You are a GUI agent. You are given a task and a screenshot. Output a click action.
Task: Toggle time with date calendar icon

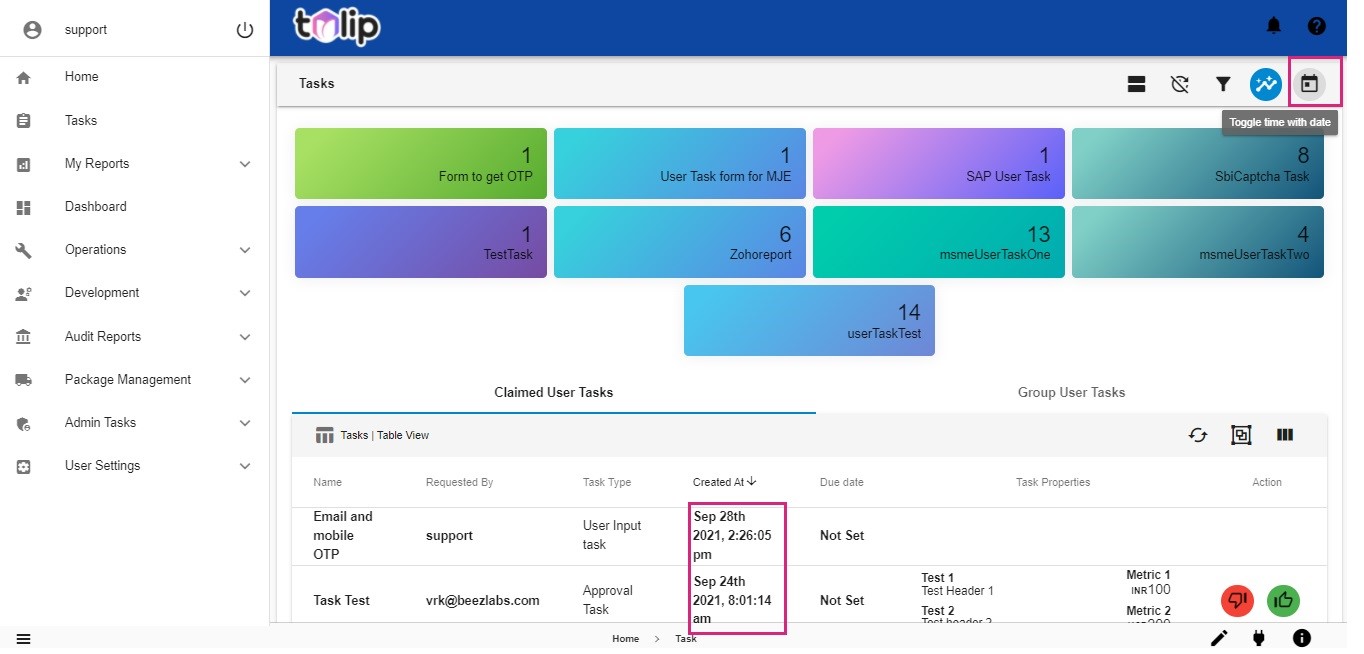[x=1309, y=84]
